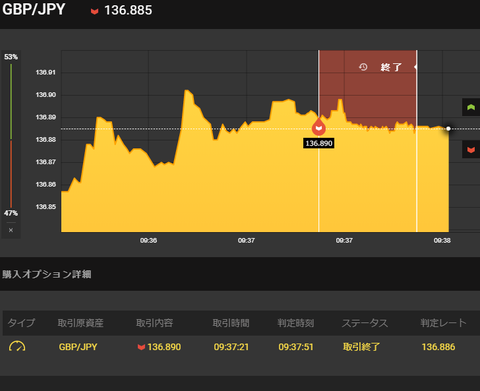Click the 09:38 time axis label
The image size is (480, 391).
point(442,240)
